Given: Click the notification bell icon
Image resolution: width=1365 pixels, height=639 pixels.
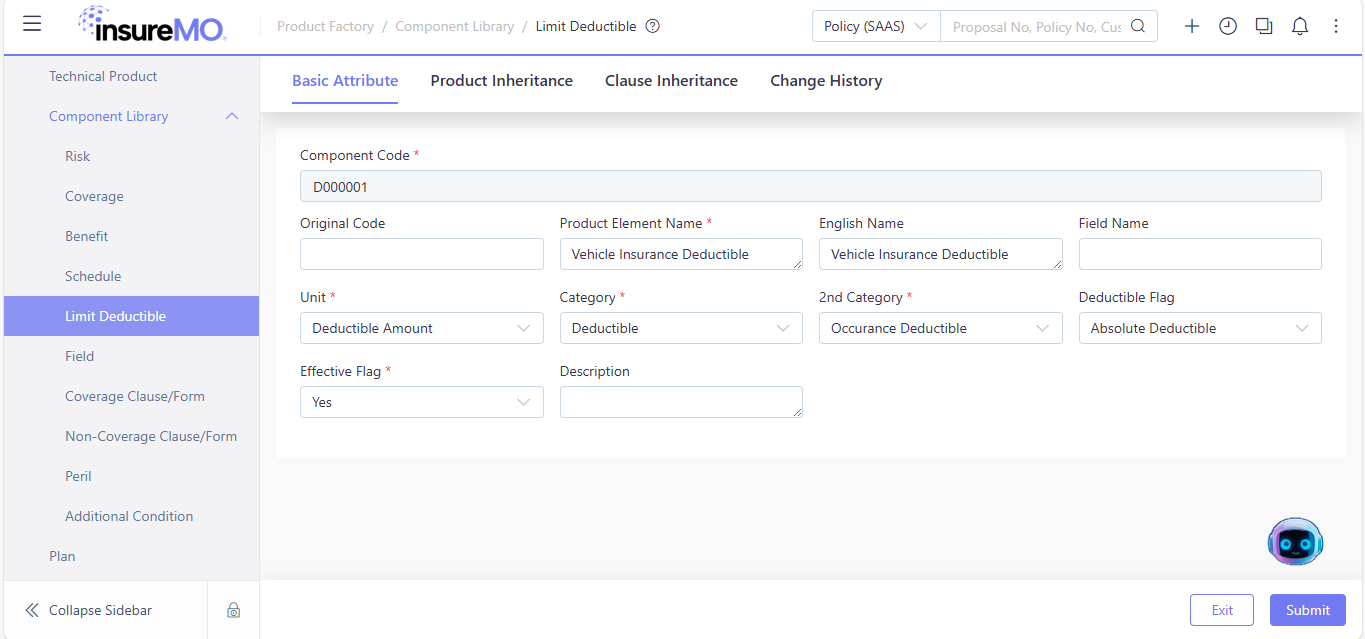Looking at the screenshot, I should click(x=1300, y=26).
